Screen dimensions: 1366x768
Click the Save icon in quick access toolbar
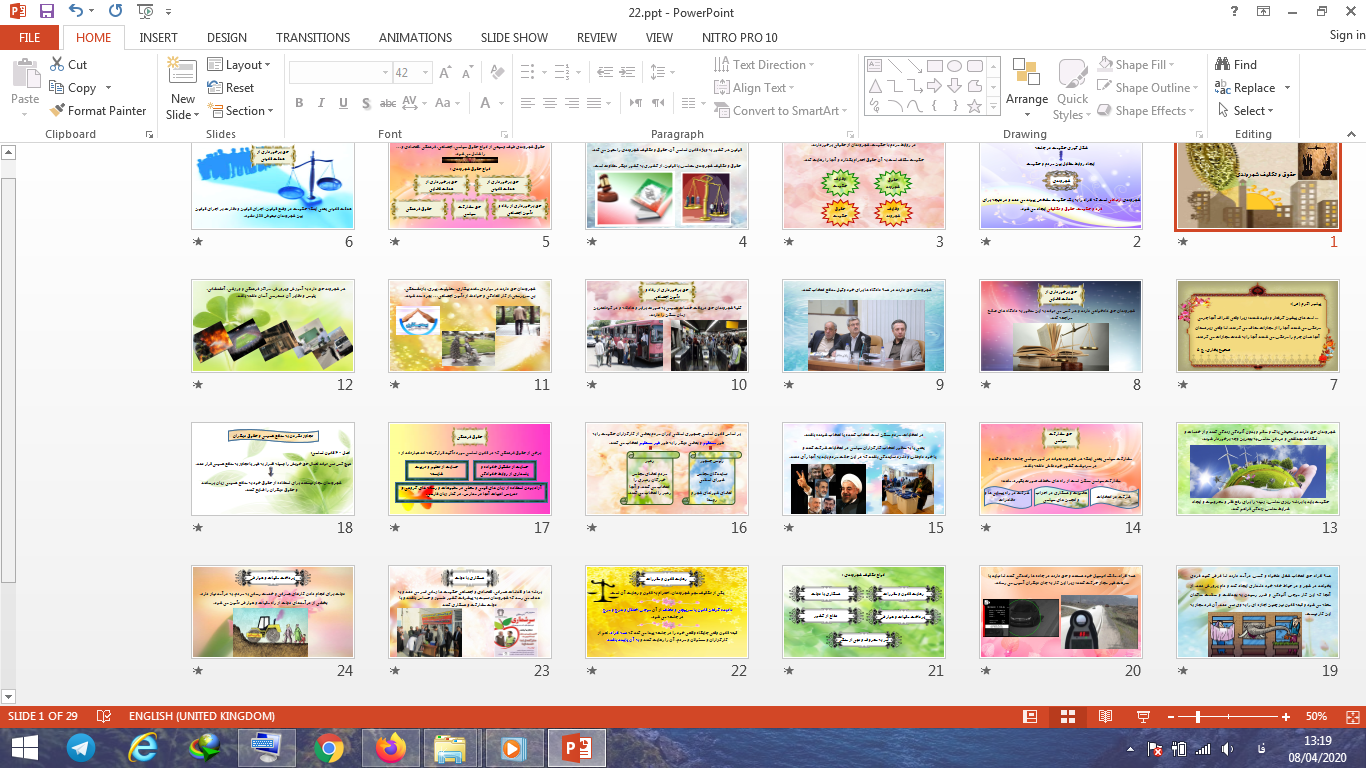click(x=46, y=12)
